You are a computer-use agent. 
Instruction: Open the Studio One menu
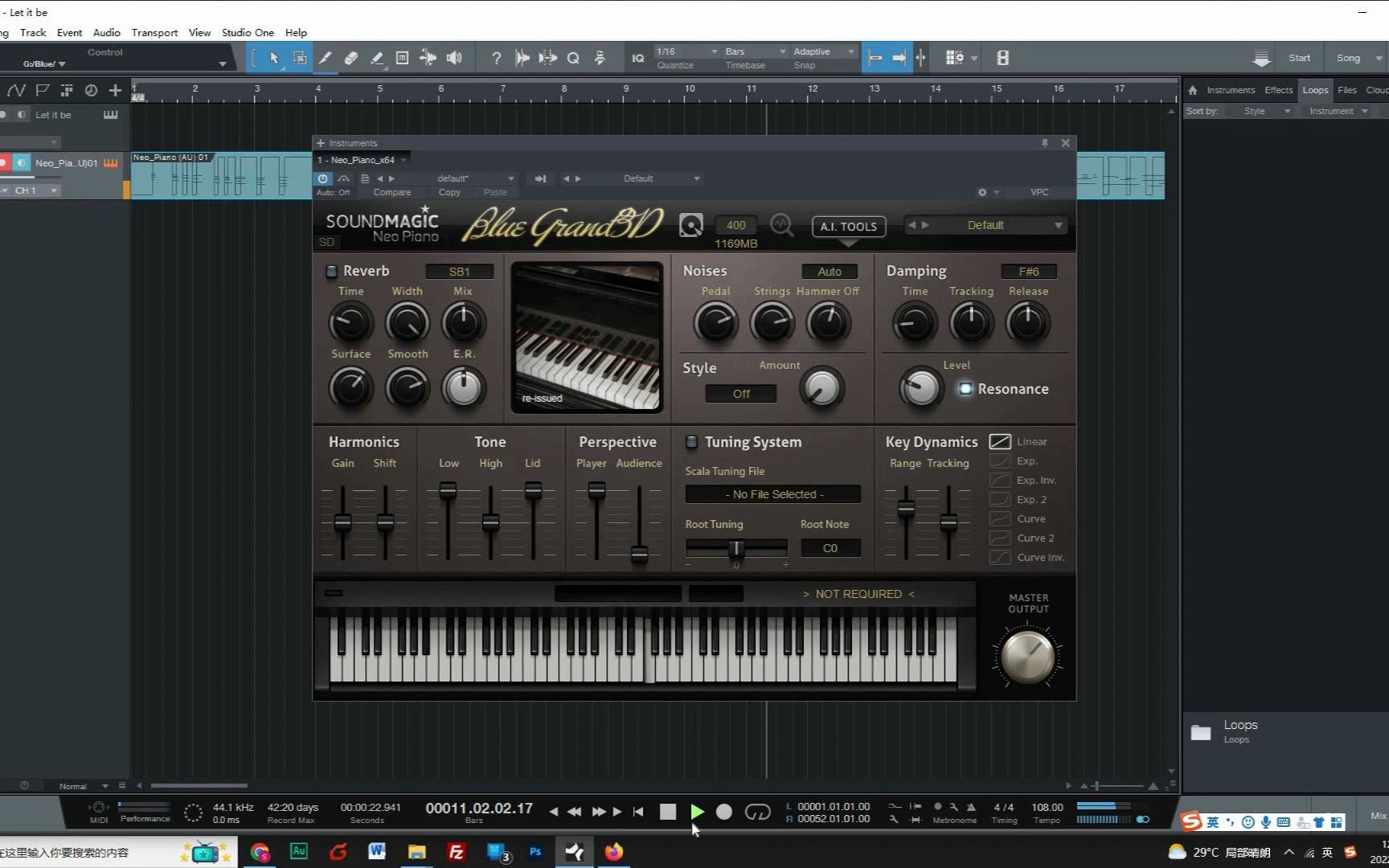[x=248, y=32]
